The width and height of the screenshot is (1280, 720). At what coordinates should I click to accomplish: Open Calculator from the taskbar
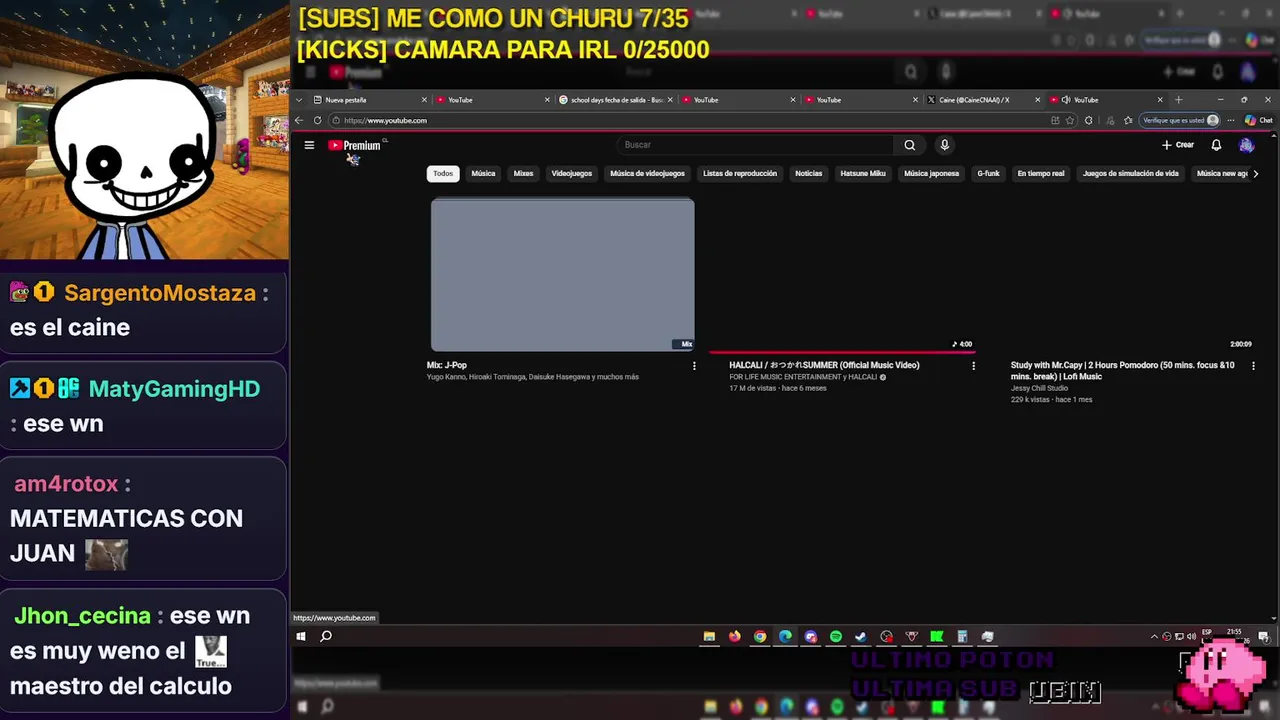(x=962, y=636)
